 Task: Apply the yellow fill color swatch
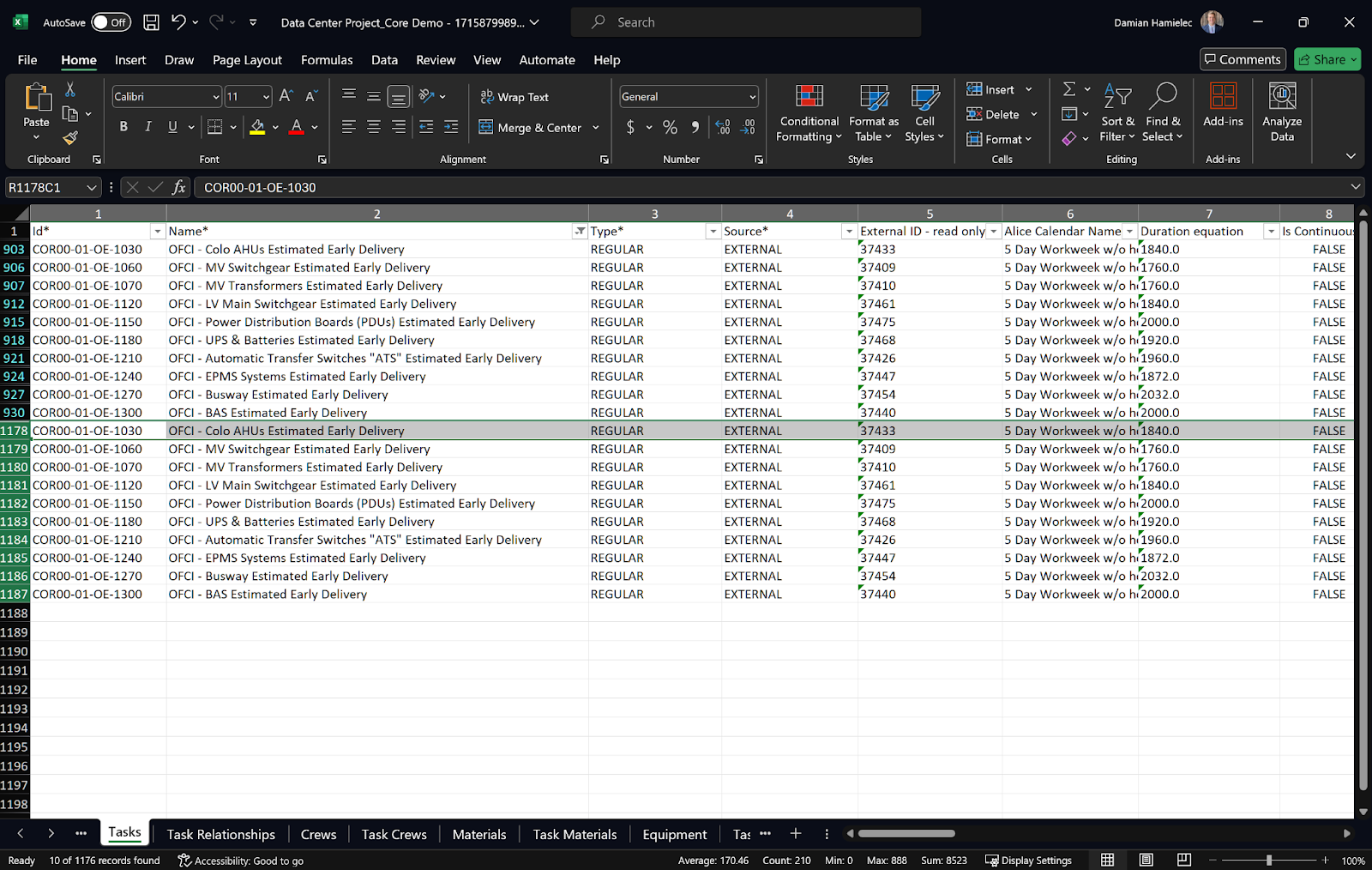point(257,127)
